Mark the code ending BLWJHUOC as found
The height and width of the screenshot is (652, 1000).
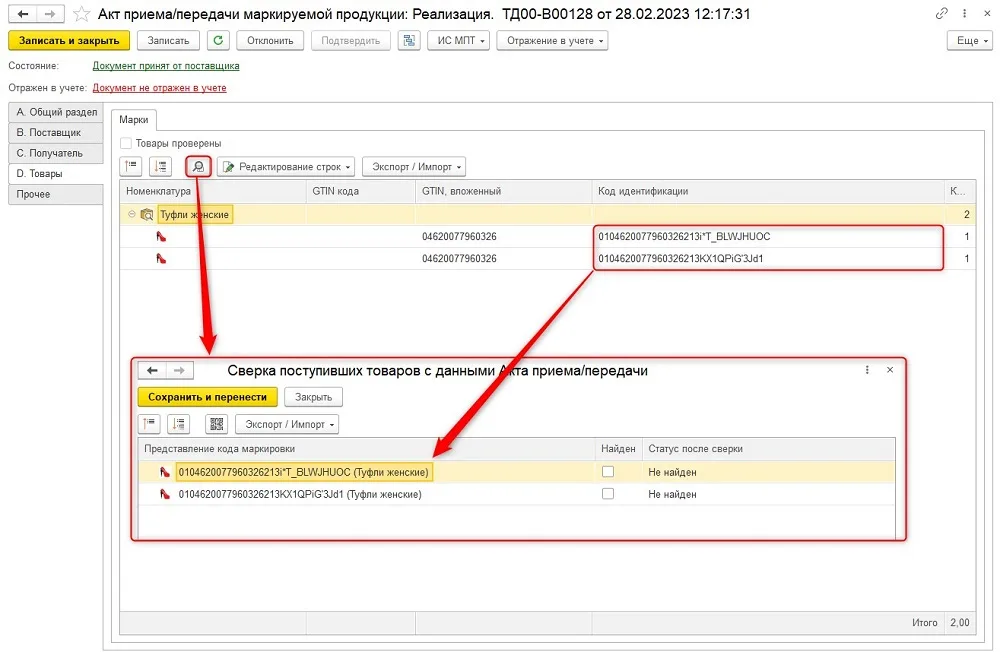tap(608, 471)
